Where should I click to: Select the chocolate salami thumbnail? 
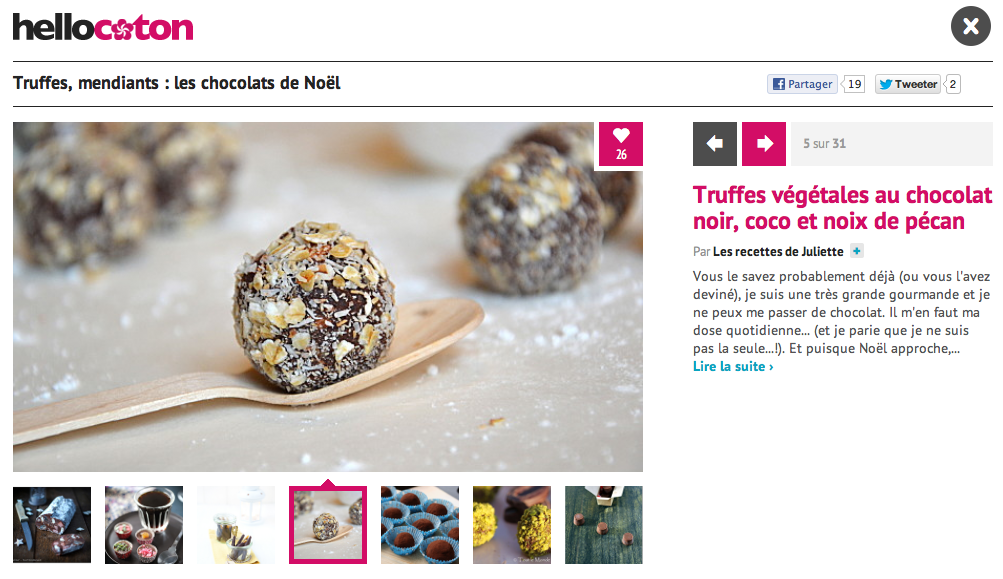point(52,525)
